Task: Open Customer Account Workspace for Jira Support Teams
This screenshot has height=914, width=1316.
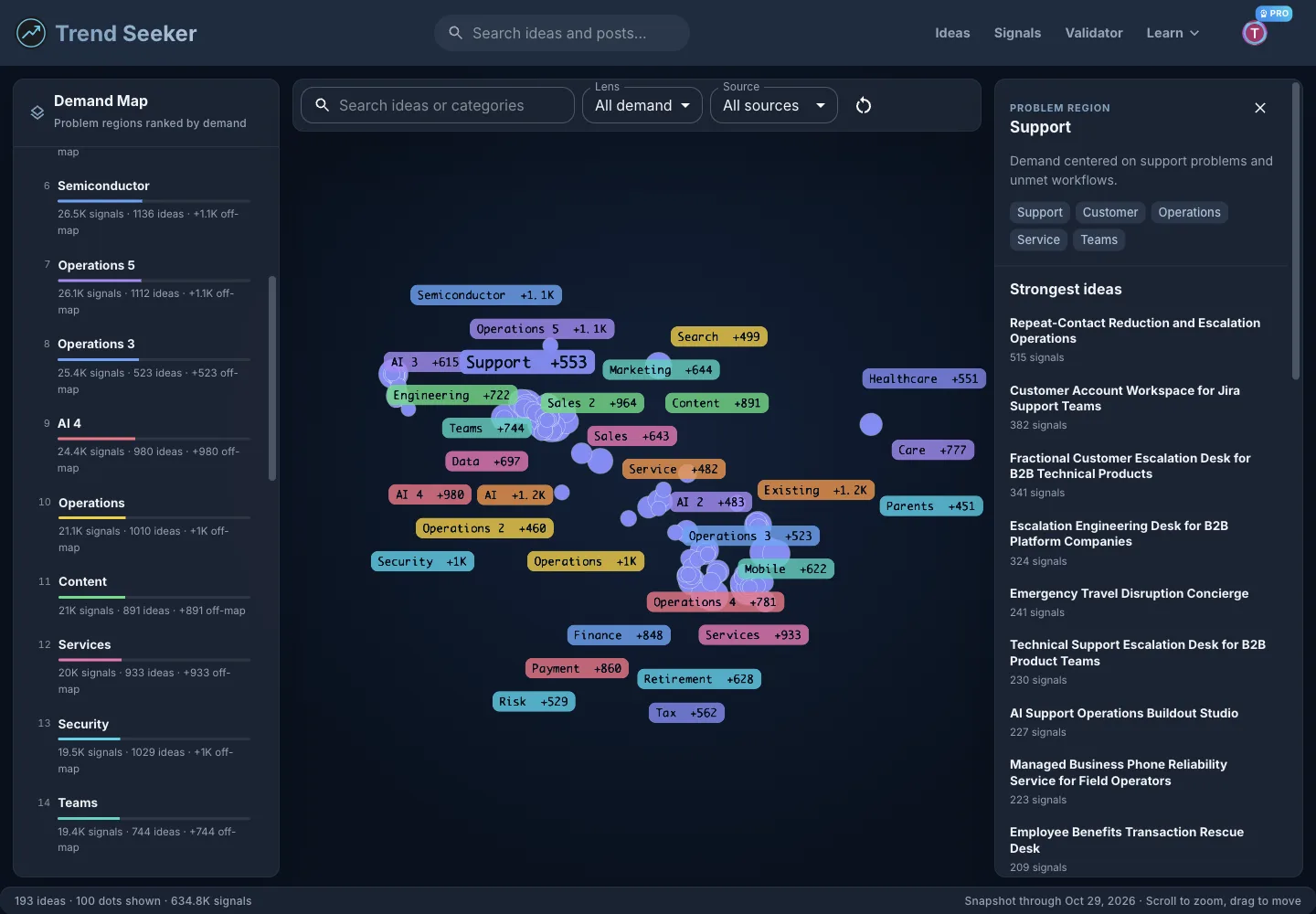Action: click(x=1139, y=407)
